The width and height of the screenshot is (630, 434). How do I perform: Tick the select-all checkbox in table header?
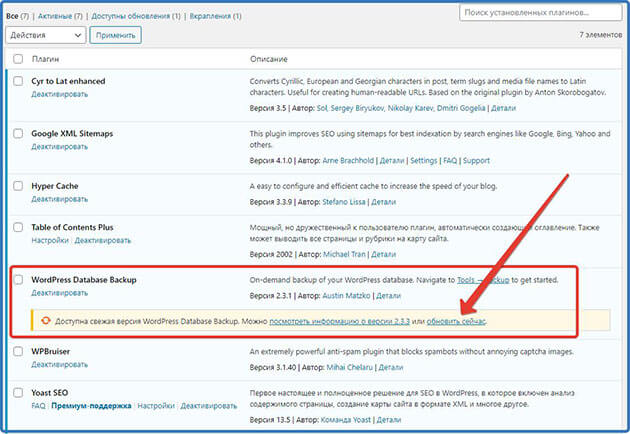click(x=18, y=59)
